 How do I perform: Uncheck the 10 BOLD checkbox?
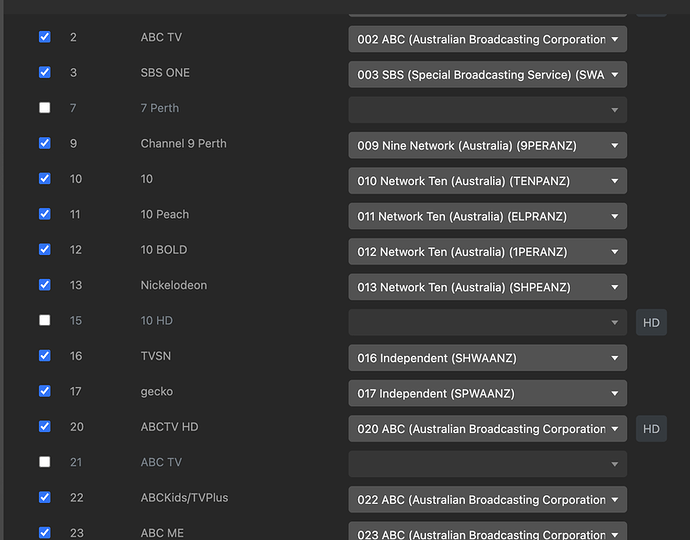(x=44, y=250)
